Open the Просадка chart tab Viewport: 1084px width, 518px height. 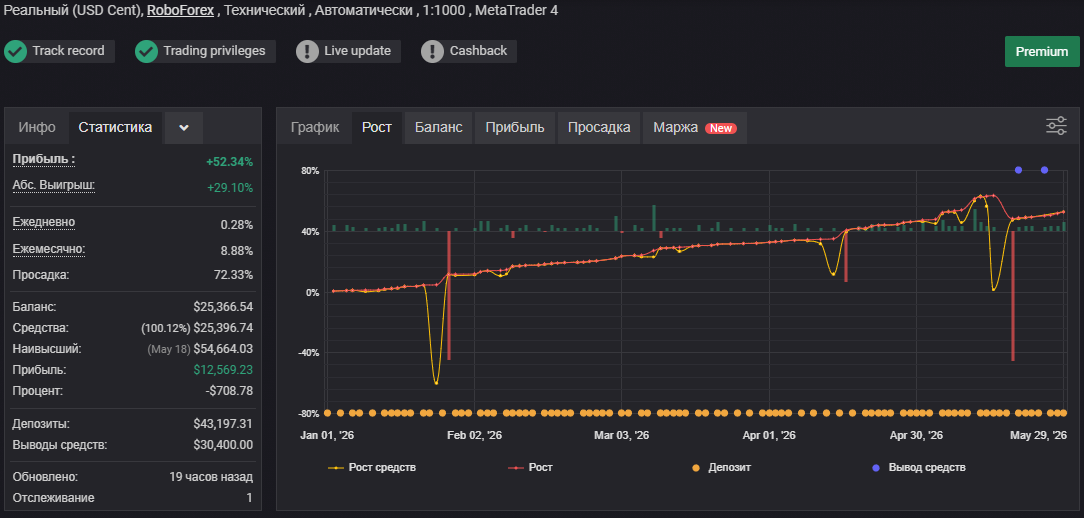coord(599,127)
